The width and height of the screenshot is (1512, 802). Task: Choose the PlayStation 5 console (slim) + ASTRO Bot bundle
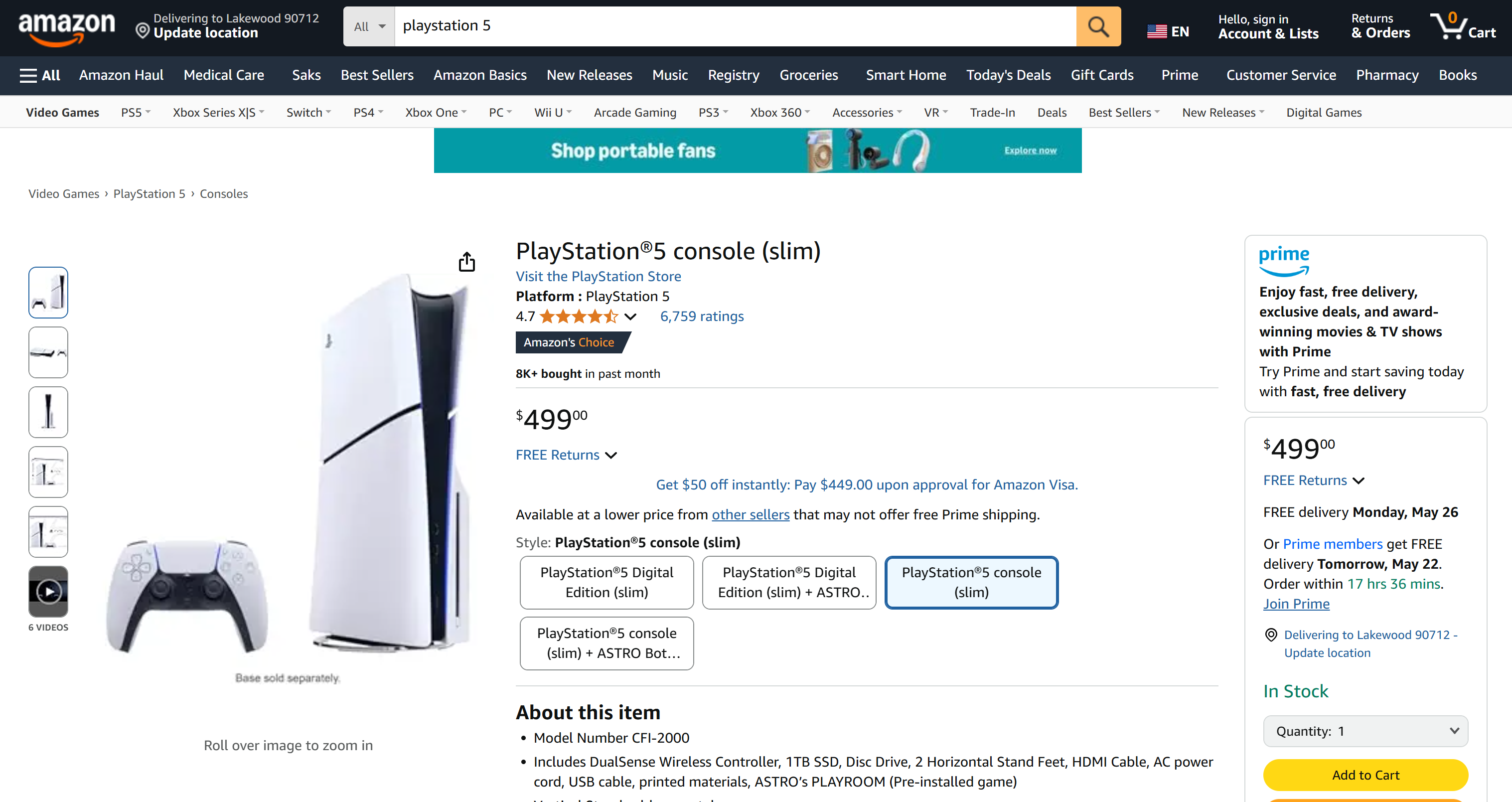click(x=606, y=643)
